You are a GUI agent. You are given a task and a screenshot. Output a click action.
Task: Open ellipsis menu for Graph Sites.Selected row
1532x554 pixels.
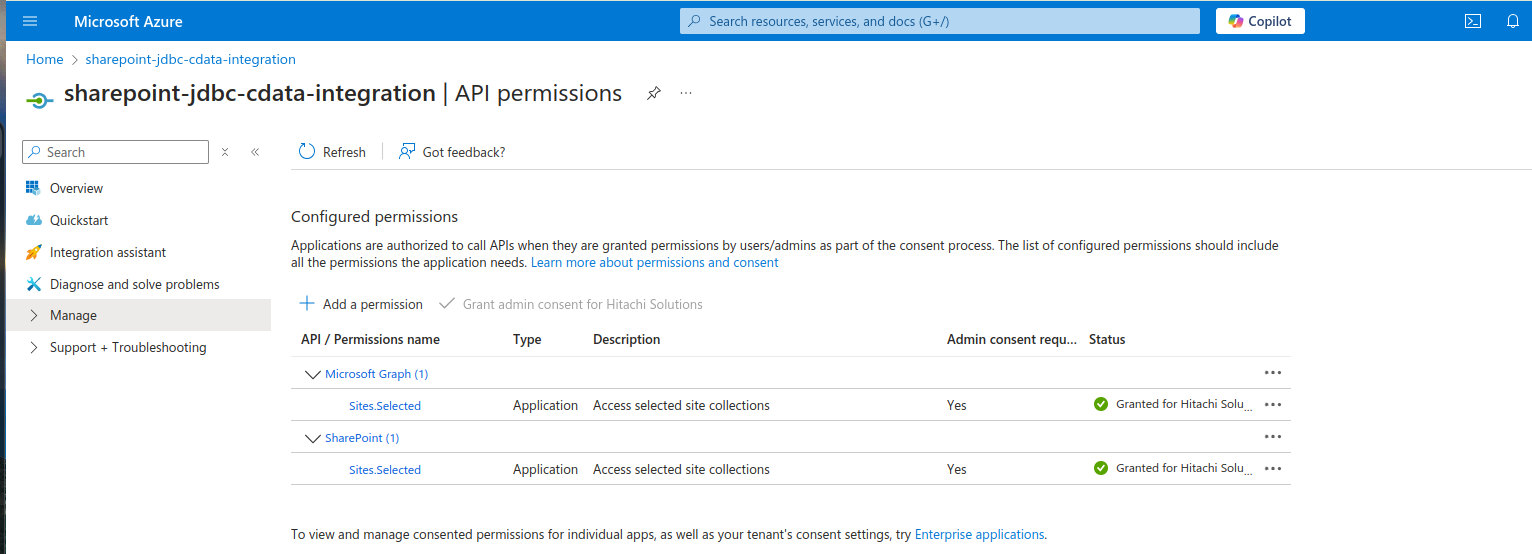click(1273, 404)
